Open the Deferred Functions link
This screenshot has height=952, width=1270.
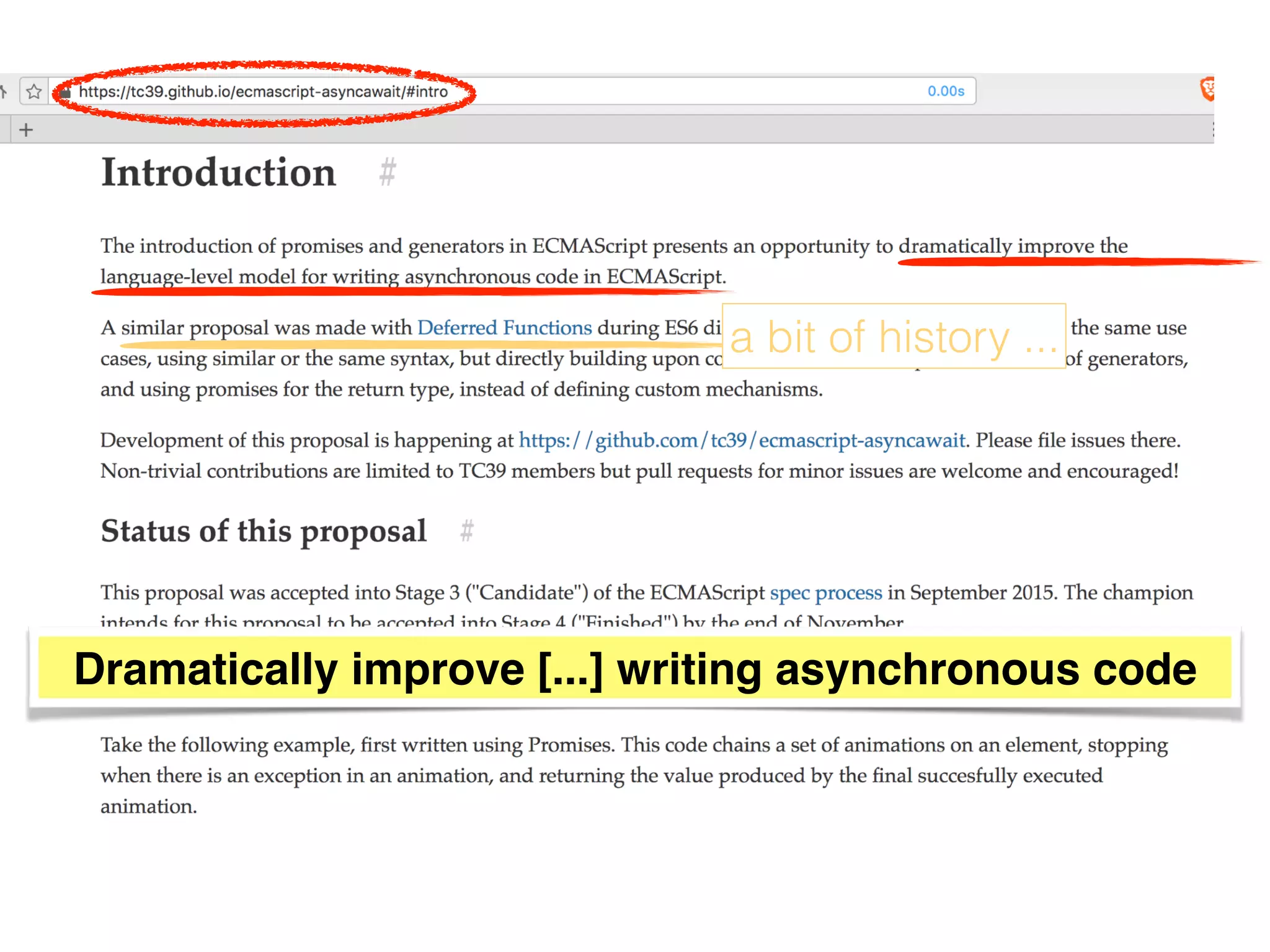pos(505,327)
